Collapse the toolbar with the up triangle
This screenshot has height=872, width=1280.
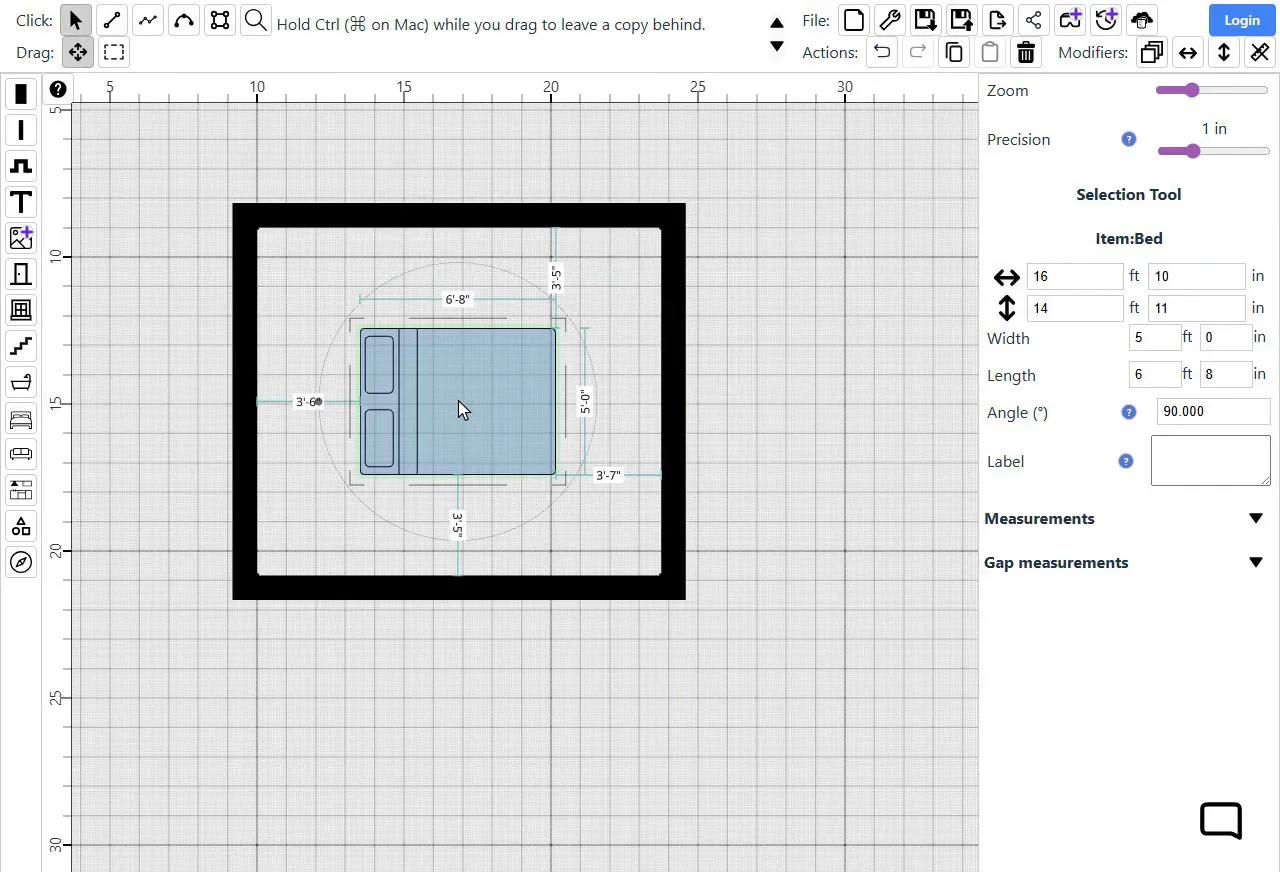coord(776,23)
